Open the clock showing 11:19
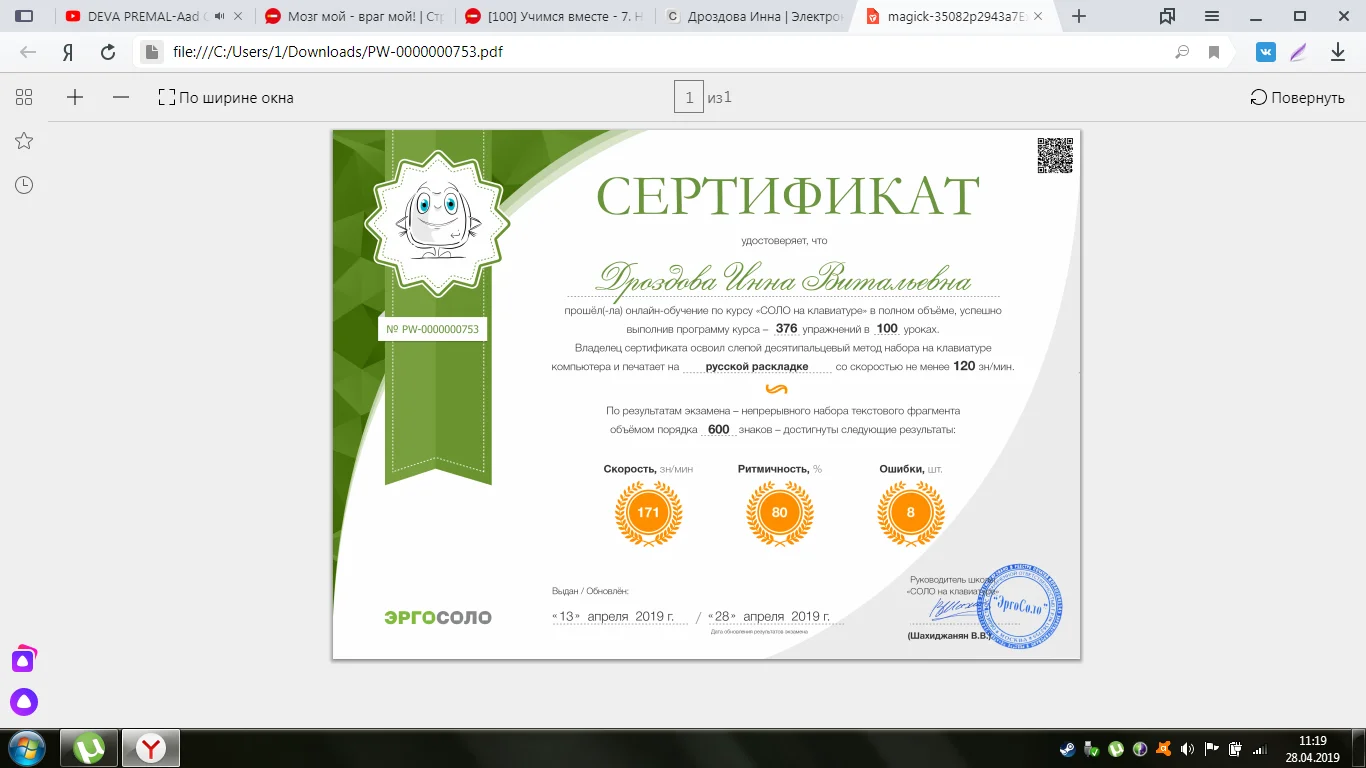The image size is (1366, 768). pos(1312,748)
